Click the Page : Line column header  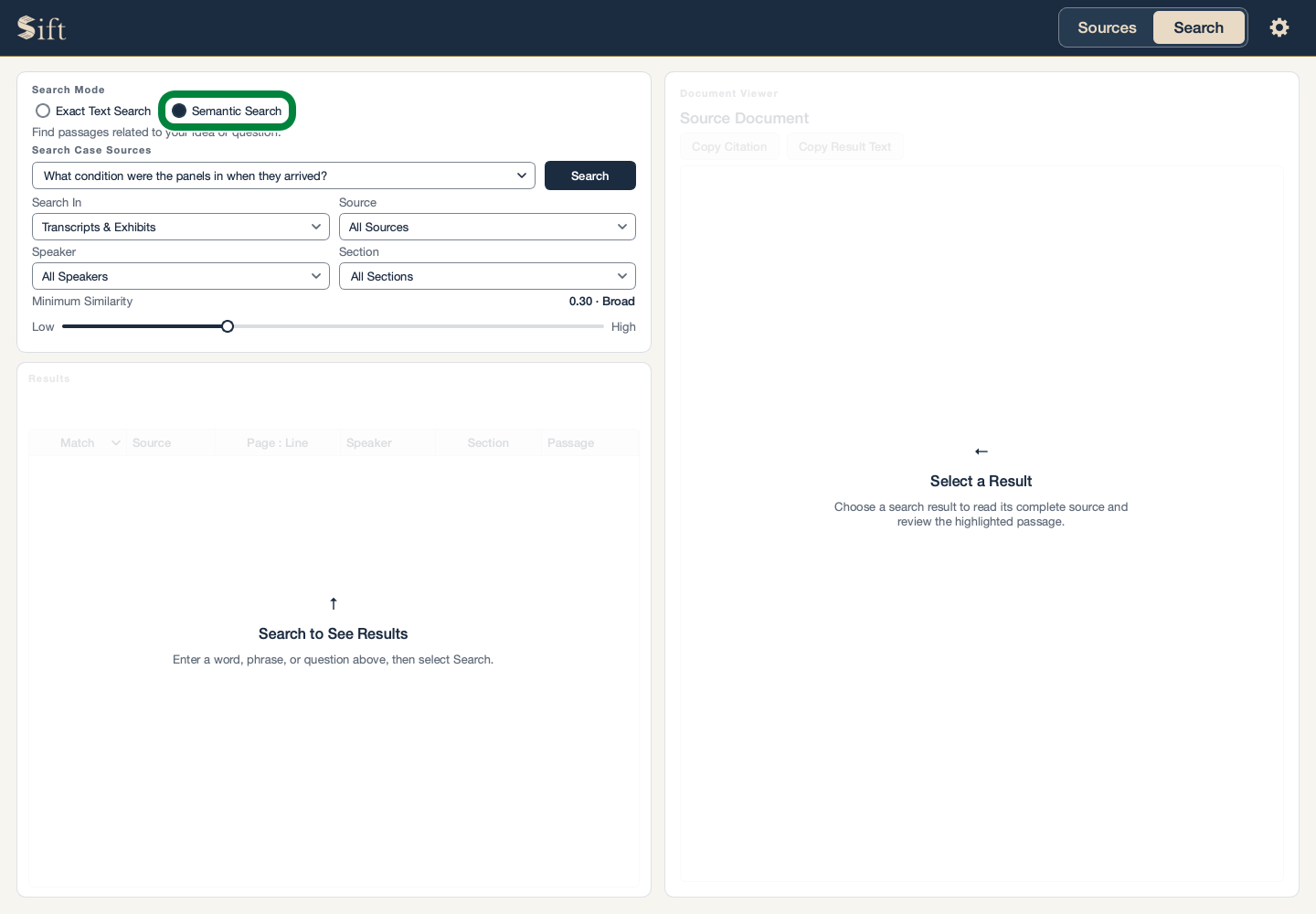click(x=277, y=442)
